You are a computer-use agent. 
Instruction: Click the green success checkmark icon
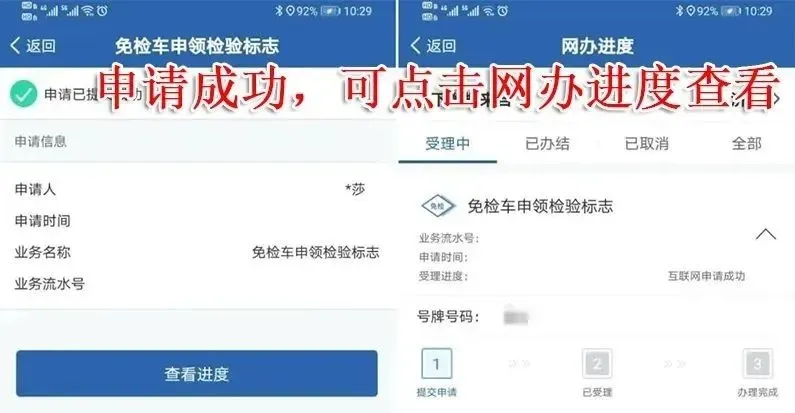tap(23, 94)
